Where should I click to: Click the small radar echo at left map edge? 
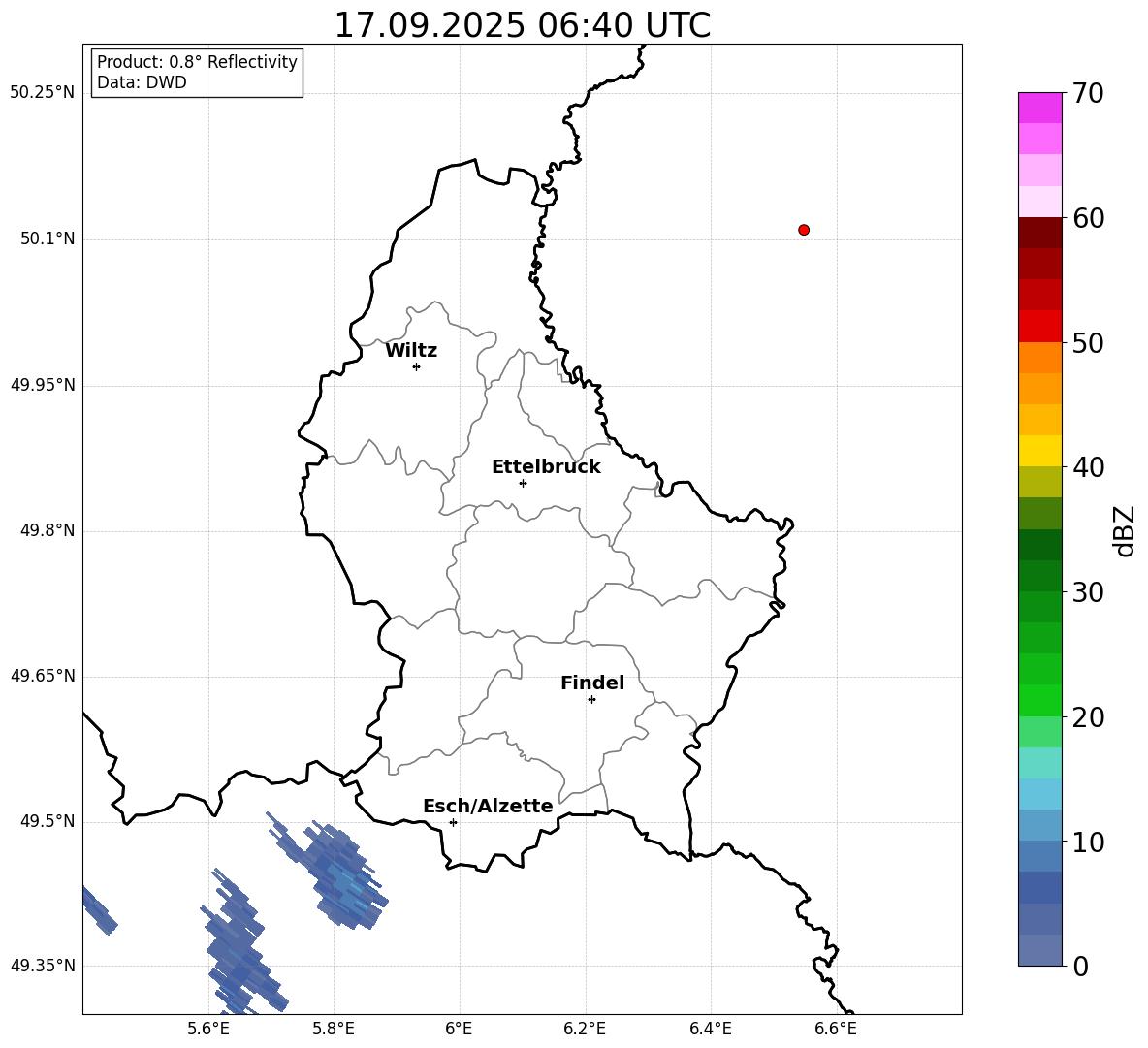click(100, 910)
